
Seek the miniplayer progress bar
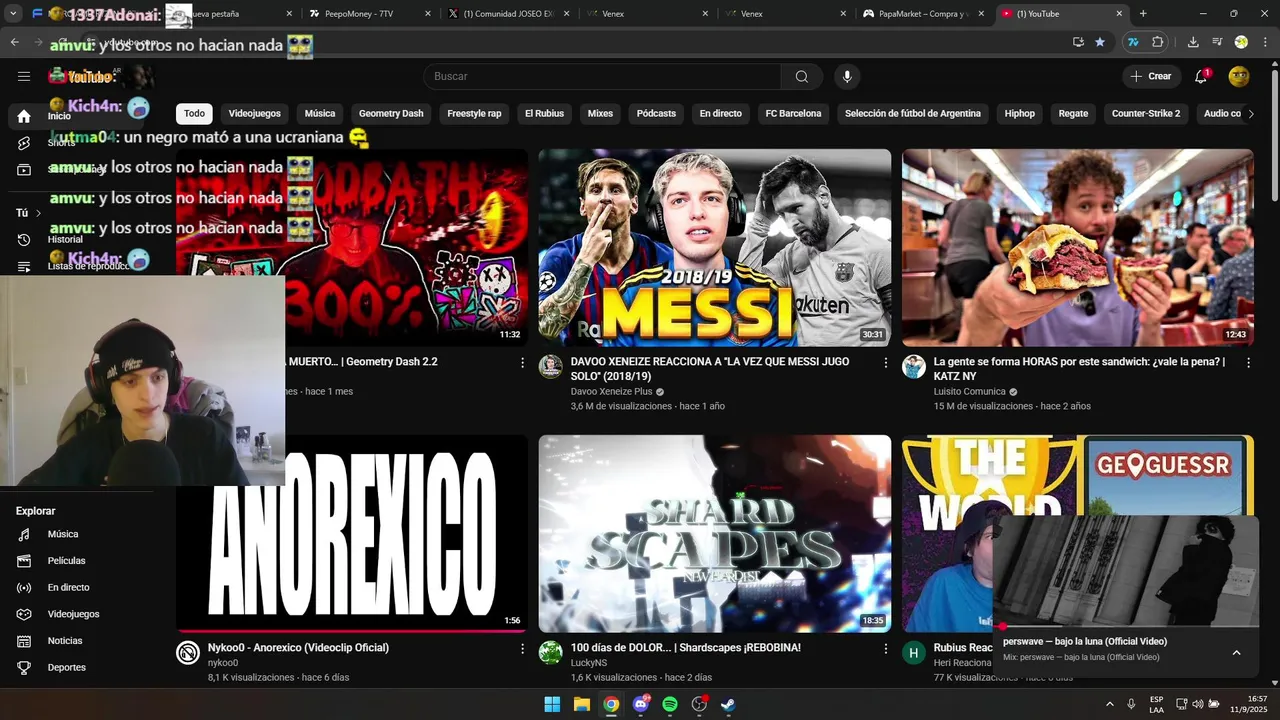tap(1126, 627)
